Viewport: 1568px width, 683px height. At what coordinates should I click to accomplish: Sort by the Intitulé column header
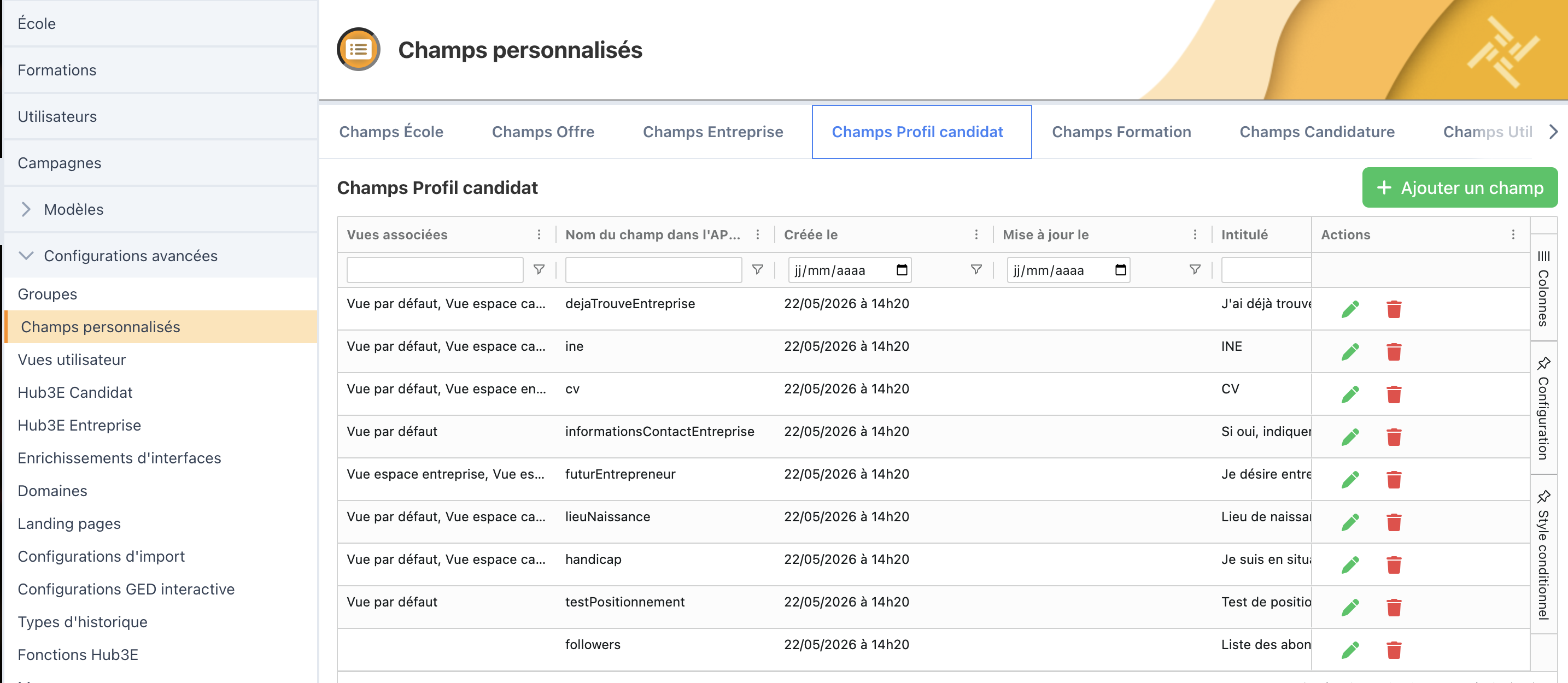(x=1244, y=234)
